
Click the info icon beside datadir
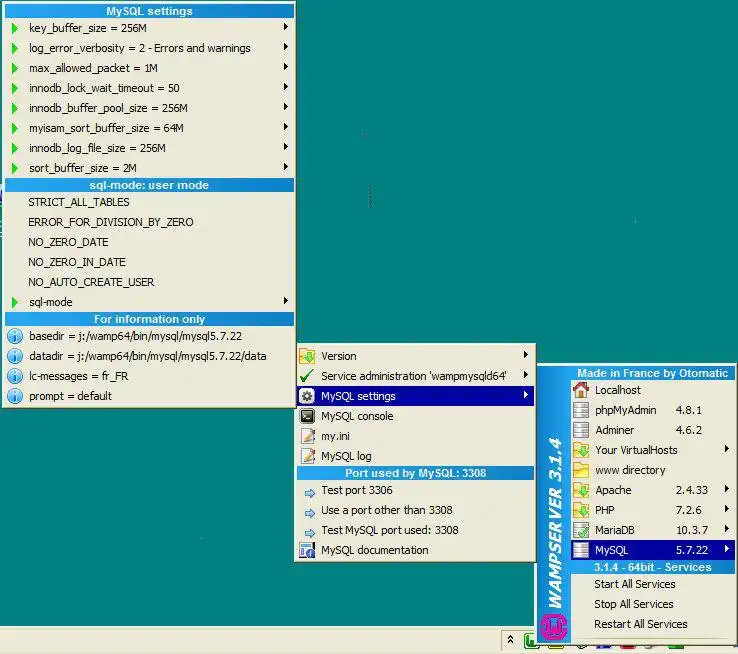pyautogui.click(x=15, y=356)
